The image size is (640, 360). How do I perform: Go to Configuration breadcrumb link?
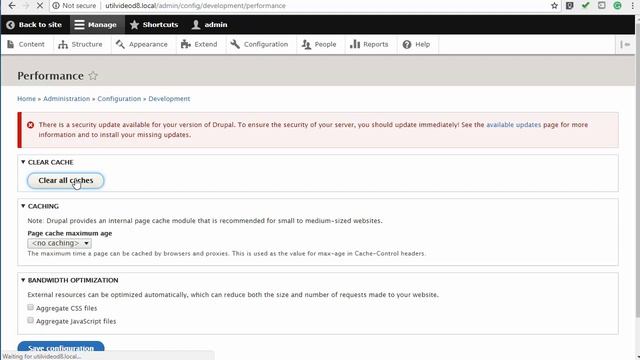tap(119, 99)
